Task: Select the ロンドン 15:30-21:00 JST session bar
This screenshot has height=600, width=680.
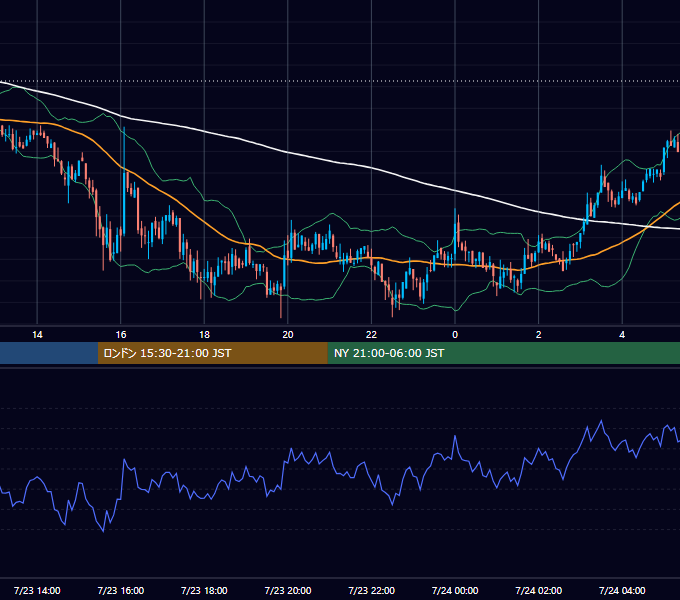Action: [x=212, y=353]
